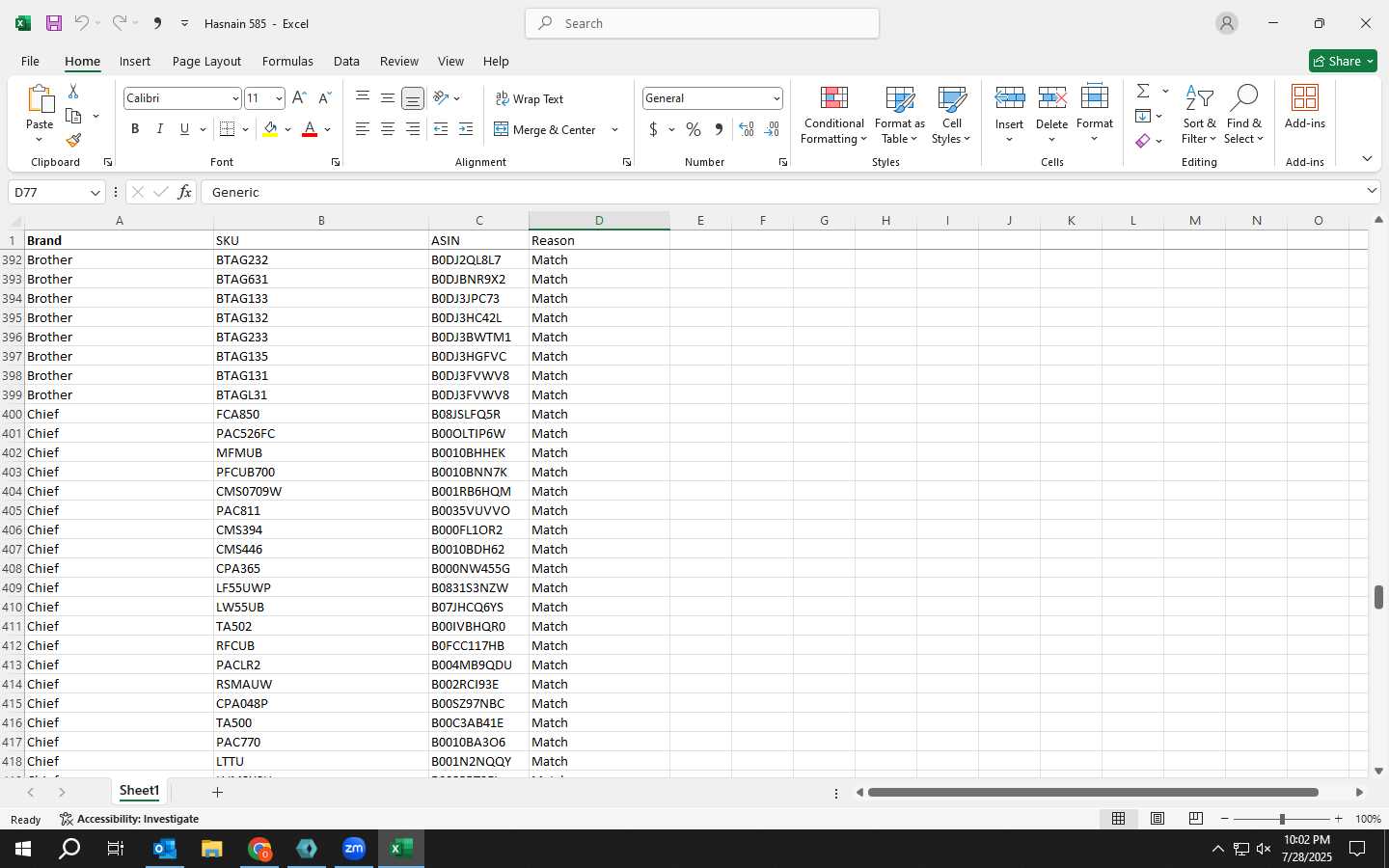Switch to the Data tab

(346, 61)
